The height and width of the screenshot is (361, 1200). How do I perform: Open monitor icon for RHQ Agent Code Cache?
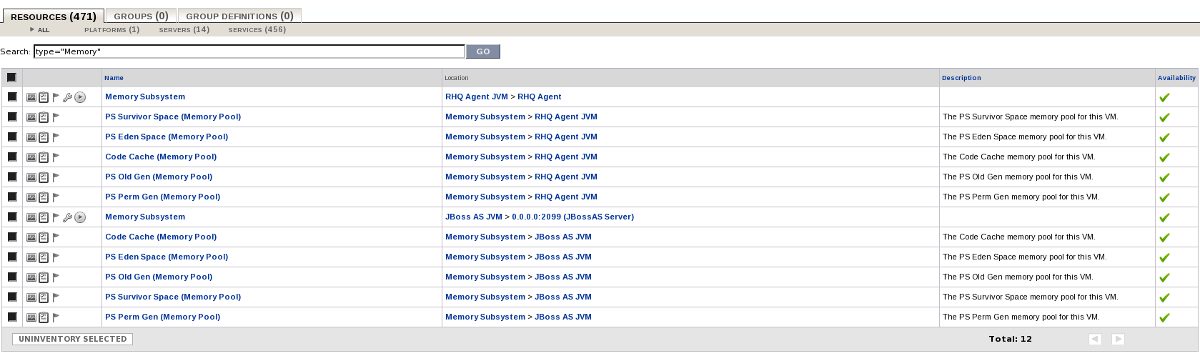tap(31, 157)
